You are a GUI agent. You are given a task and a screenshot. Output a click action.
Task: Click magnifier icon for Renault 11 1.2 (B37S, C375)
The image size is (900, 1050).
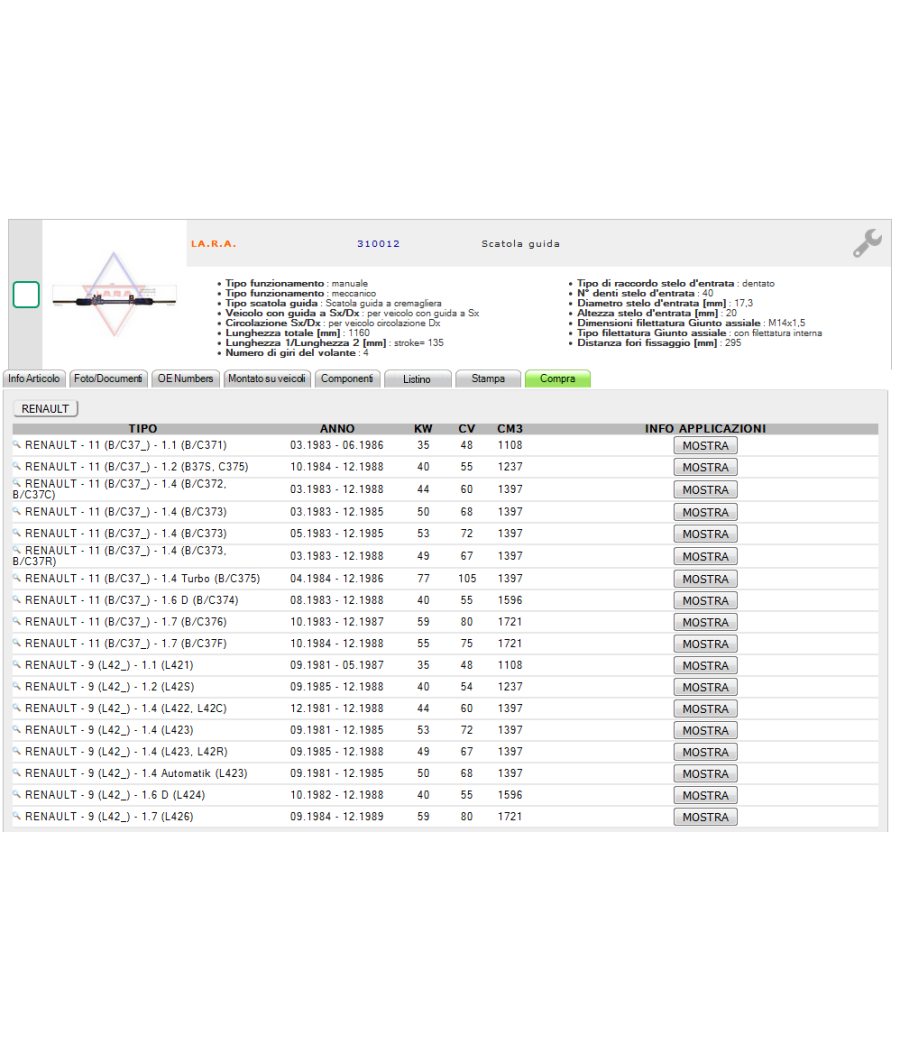(17, 466)
